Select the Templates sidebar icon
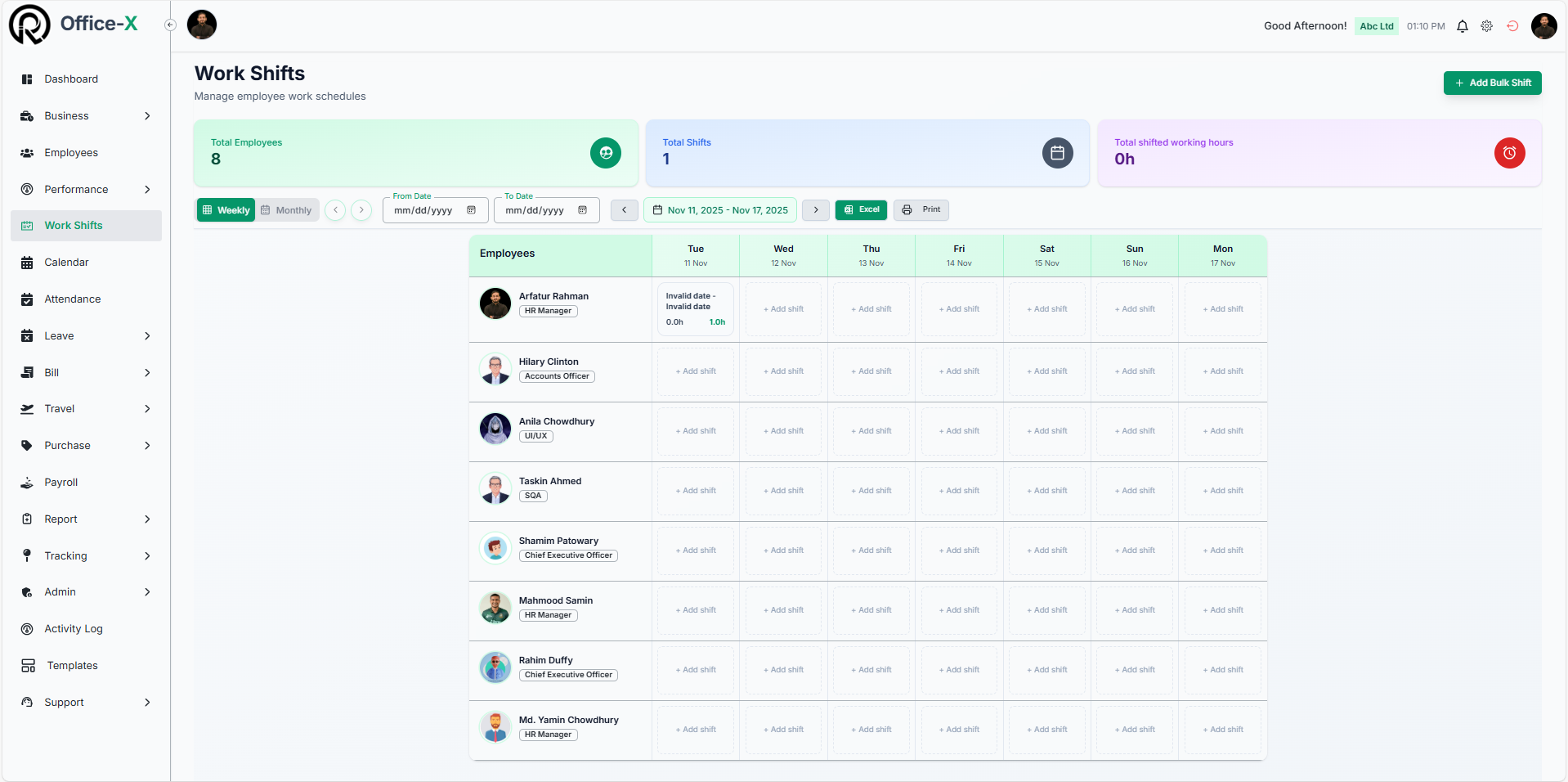The image size is (1568, 782). [27, 665]
